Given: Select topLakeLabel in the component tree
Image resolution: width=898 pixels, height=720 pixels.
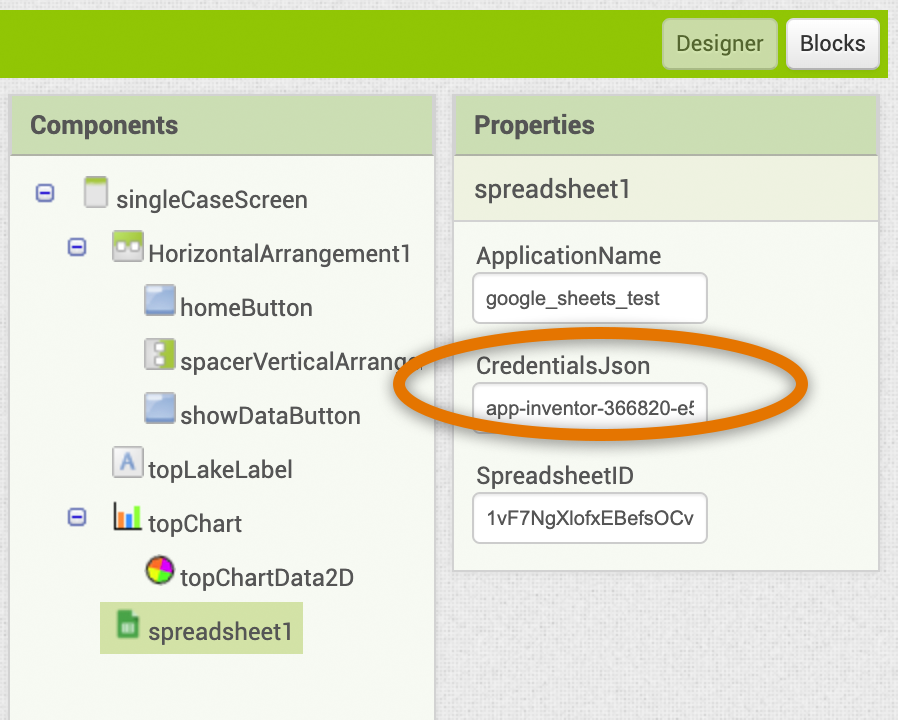Looking at the screenshot, I should point(220,470).
